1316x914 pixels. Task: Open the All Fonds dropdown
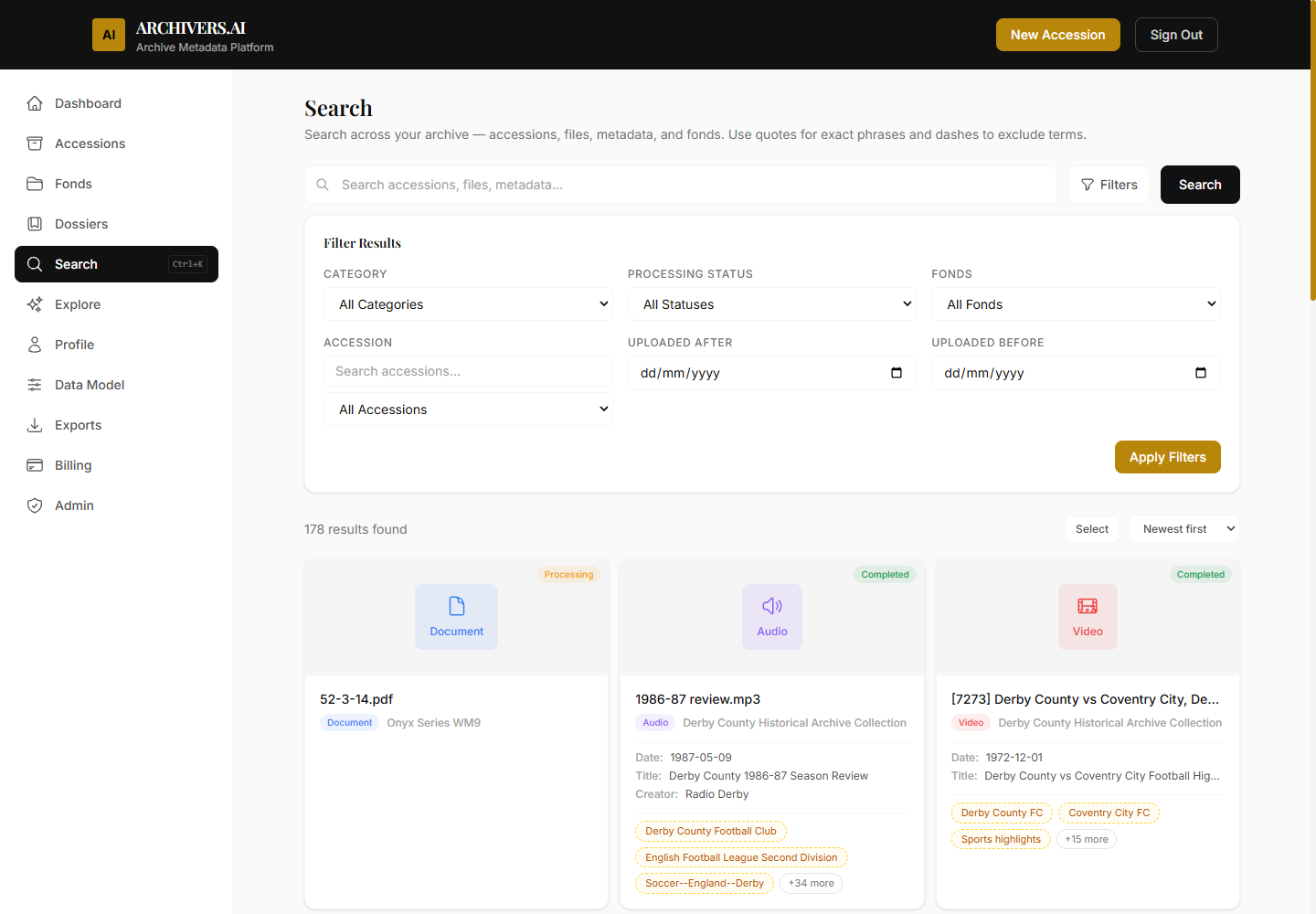pyautogui.click(x=1076, y=304)
